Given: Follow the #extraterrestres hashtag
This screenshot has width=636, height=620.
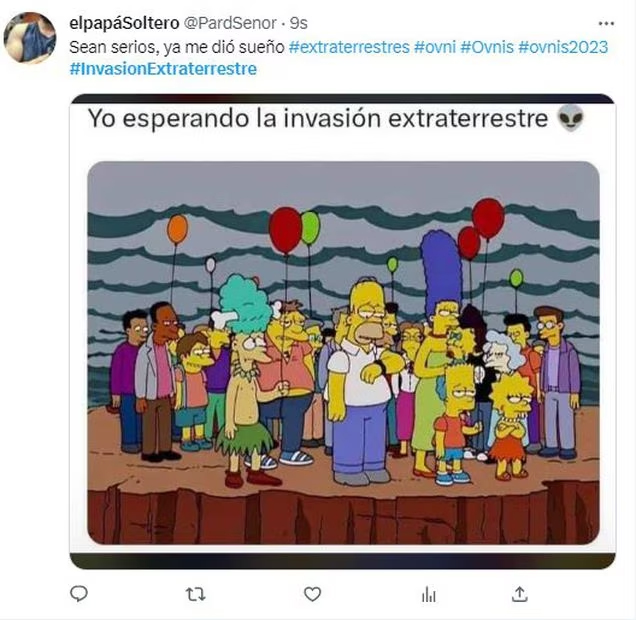Looking at the screenshot, I should click(x=349, y=47).
